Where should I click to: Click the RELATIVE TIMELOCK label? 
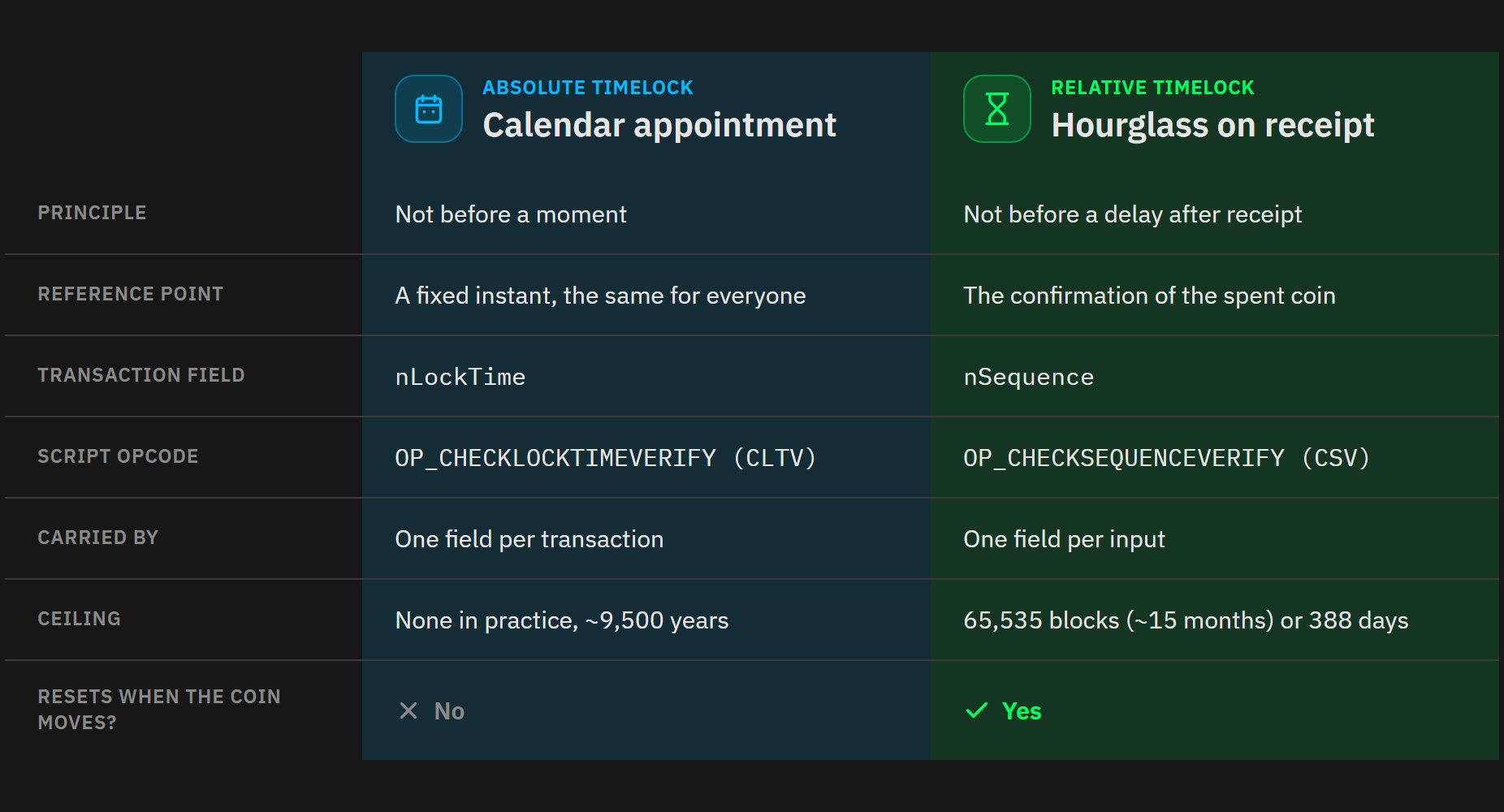(x=1152, y=88)
